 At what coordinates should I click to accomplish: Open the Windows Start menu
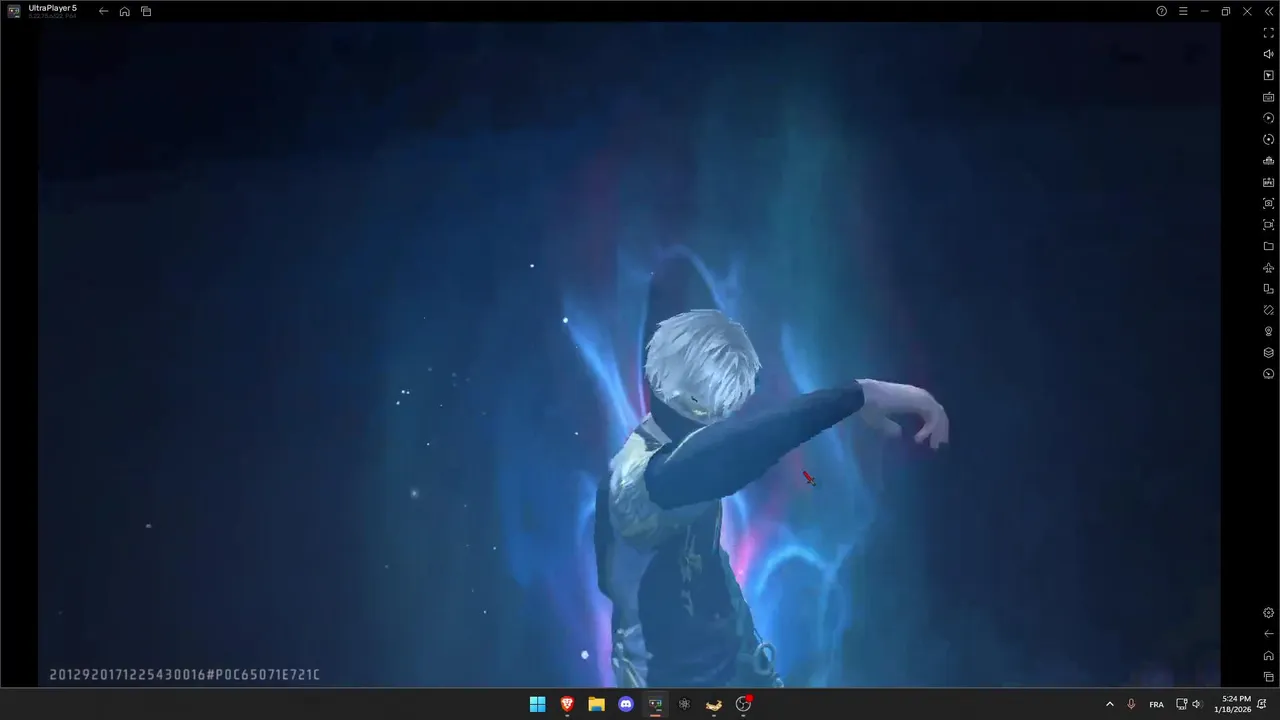pos(537,704)
